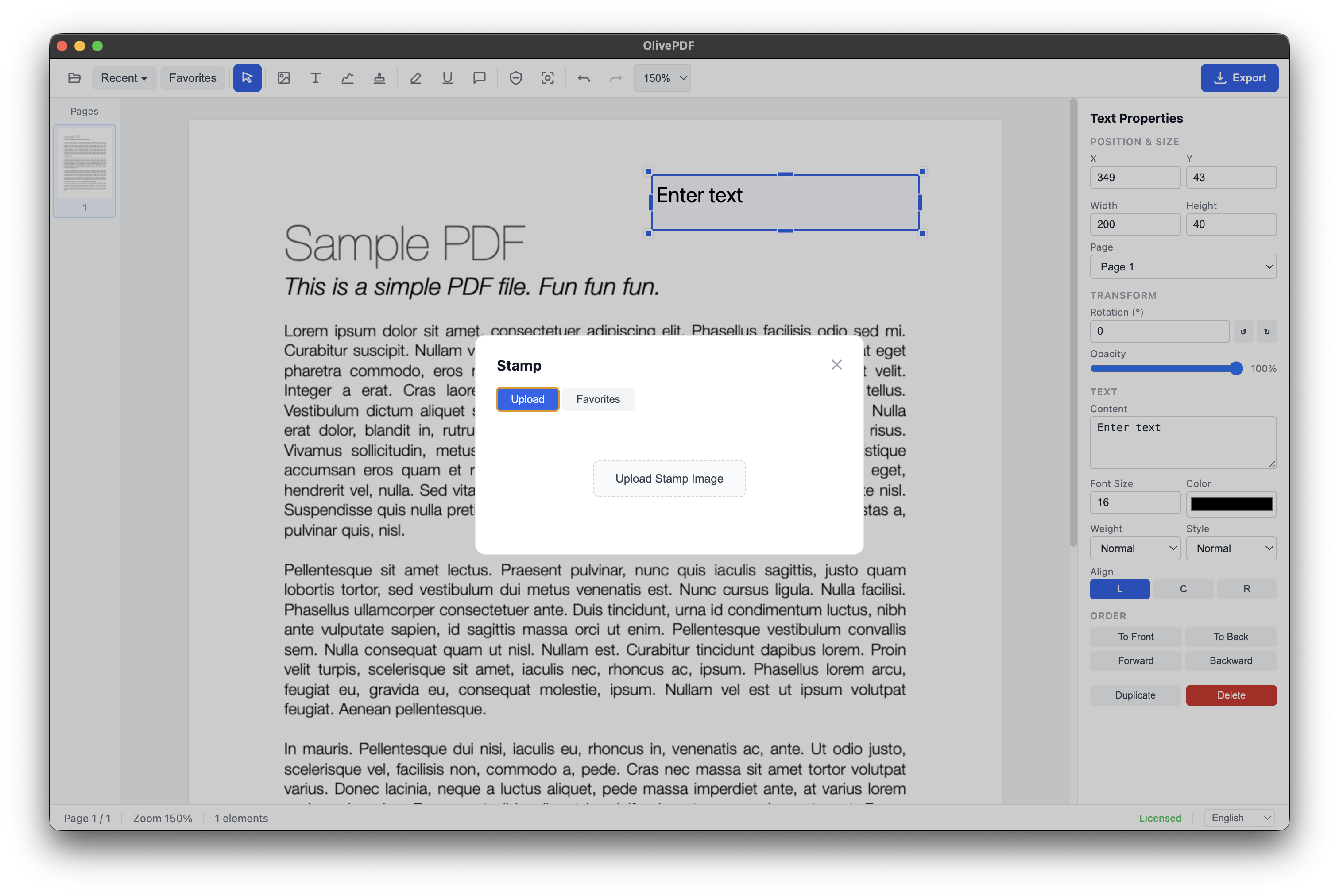Viewport: 1339px width, 896px height.
Task: Enable center text alignment
Action: [x=1183, y=589]
